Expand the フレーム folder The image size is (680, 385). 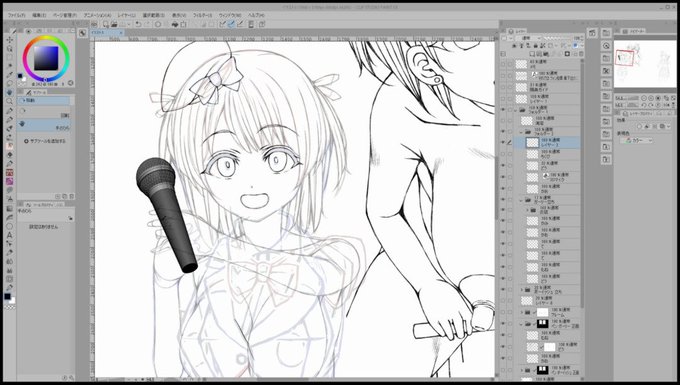point(522,312)
